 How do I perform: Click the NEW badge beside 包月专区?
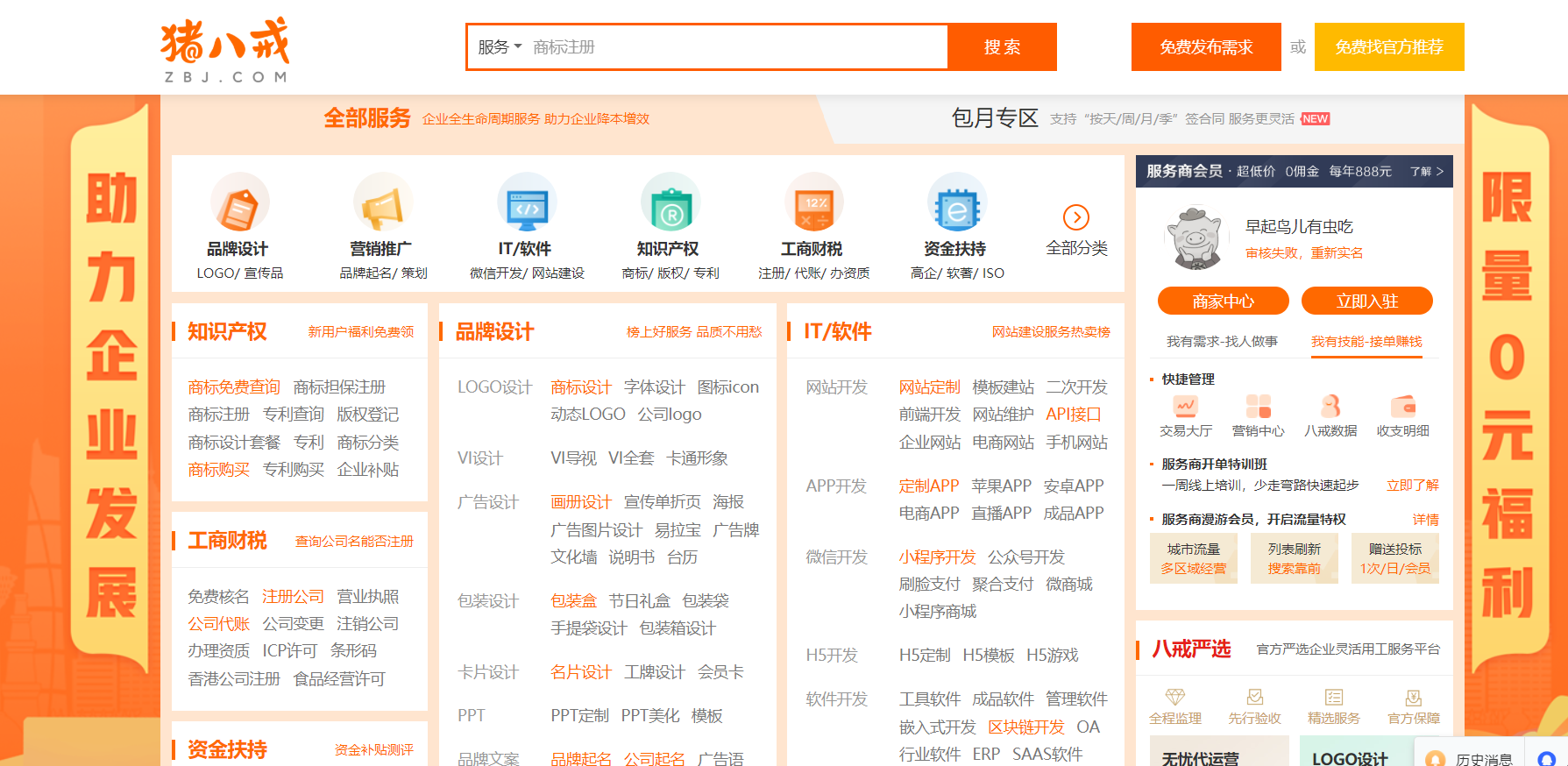point(1316,118)
